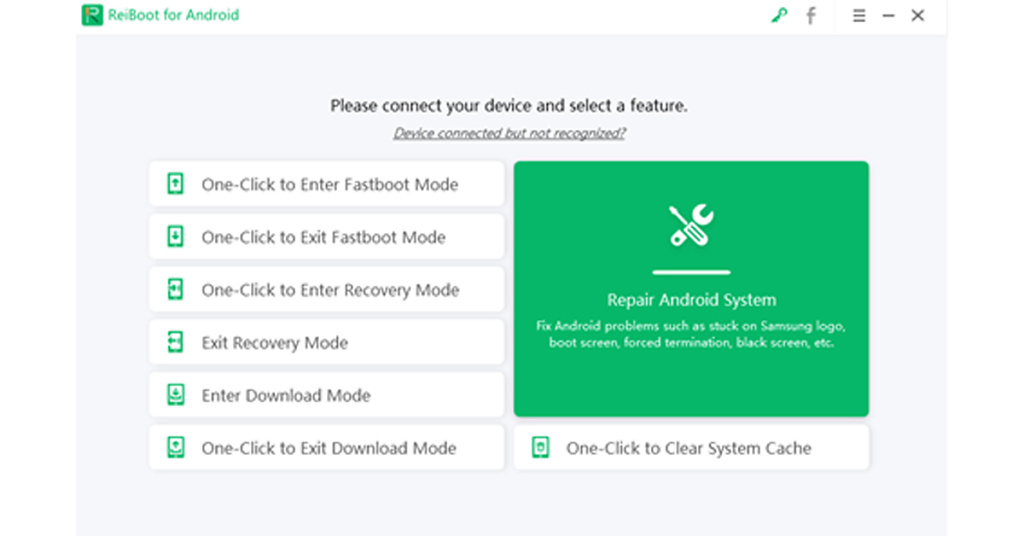Image resolution: width=1024 pixels, height=536 pixels.
Task: Choose One-Click to Exit Fastboot Mode
Action: (x=323, y=238)
